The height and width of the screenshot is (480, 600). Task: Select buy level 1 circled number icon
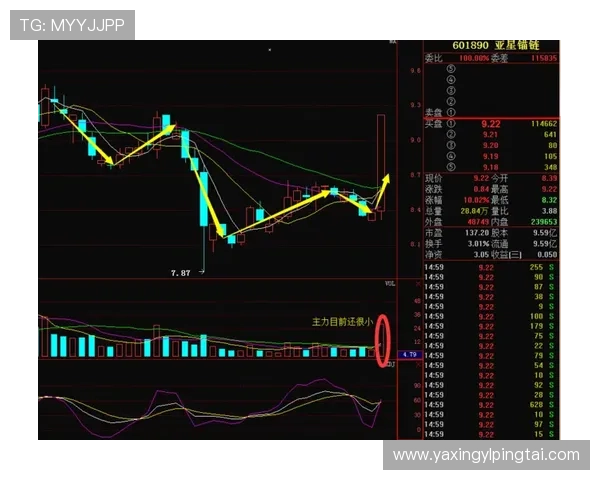point(451,123)
